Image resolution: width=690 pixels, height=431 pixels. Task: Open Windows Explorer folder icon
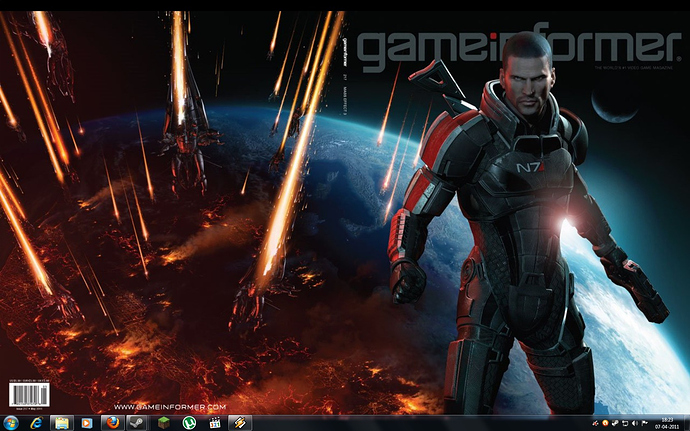[x=62, y=422]
